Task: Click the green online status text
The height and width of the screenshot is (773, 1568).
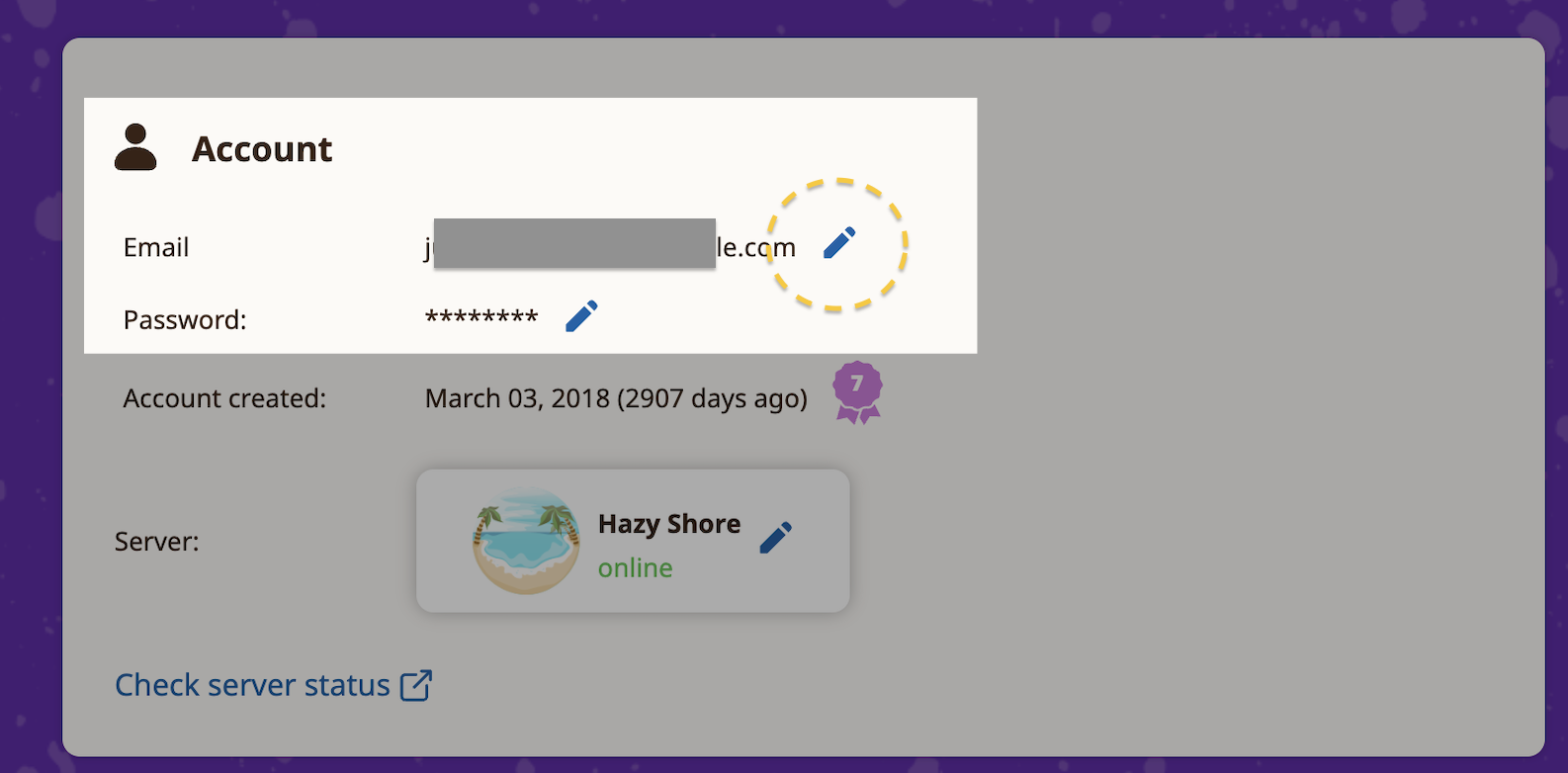Action: click(635, 568)
